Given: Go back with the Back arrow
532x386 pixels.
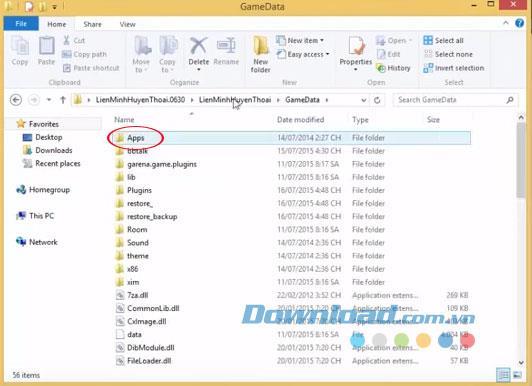Looking at the screenshot, I should pyautogui.click(x=16, y=100).
